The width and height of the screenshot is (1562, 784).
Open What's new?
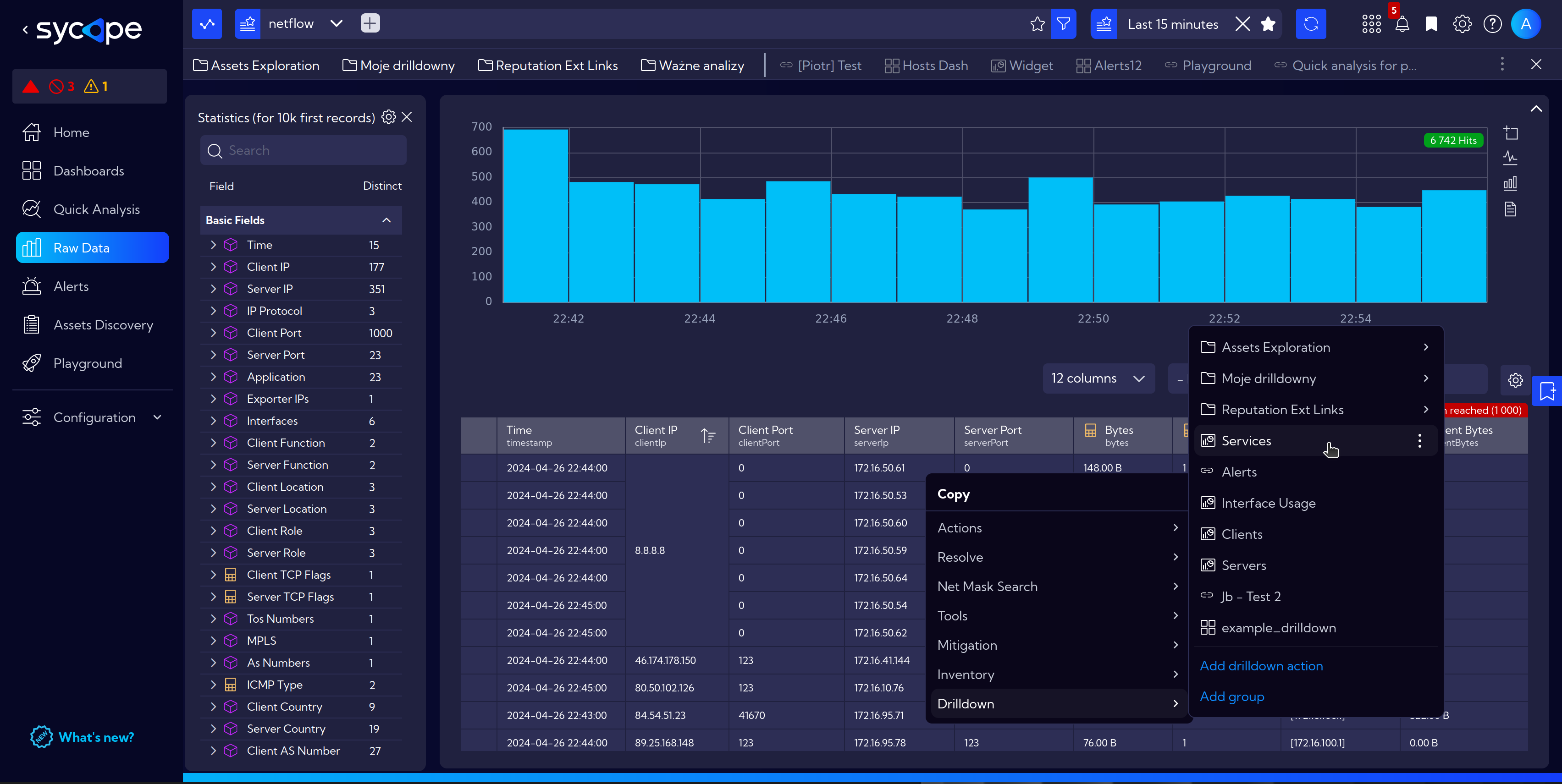tap(83, 737)
